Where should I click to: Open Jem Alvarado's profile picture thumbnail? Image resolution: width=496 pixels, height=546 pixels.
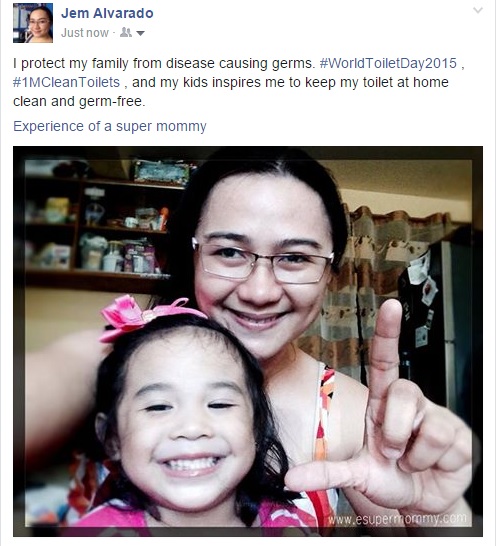[x=33, y=23]
